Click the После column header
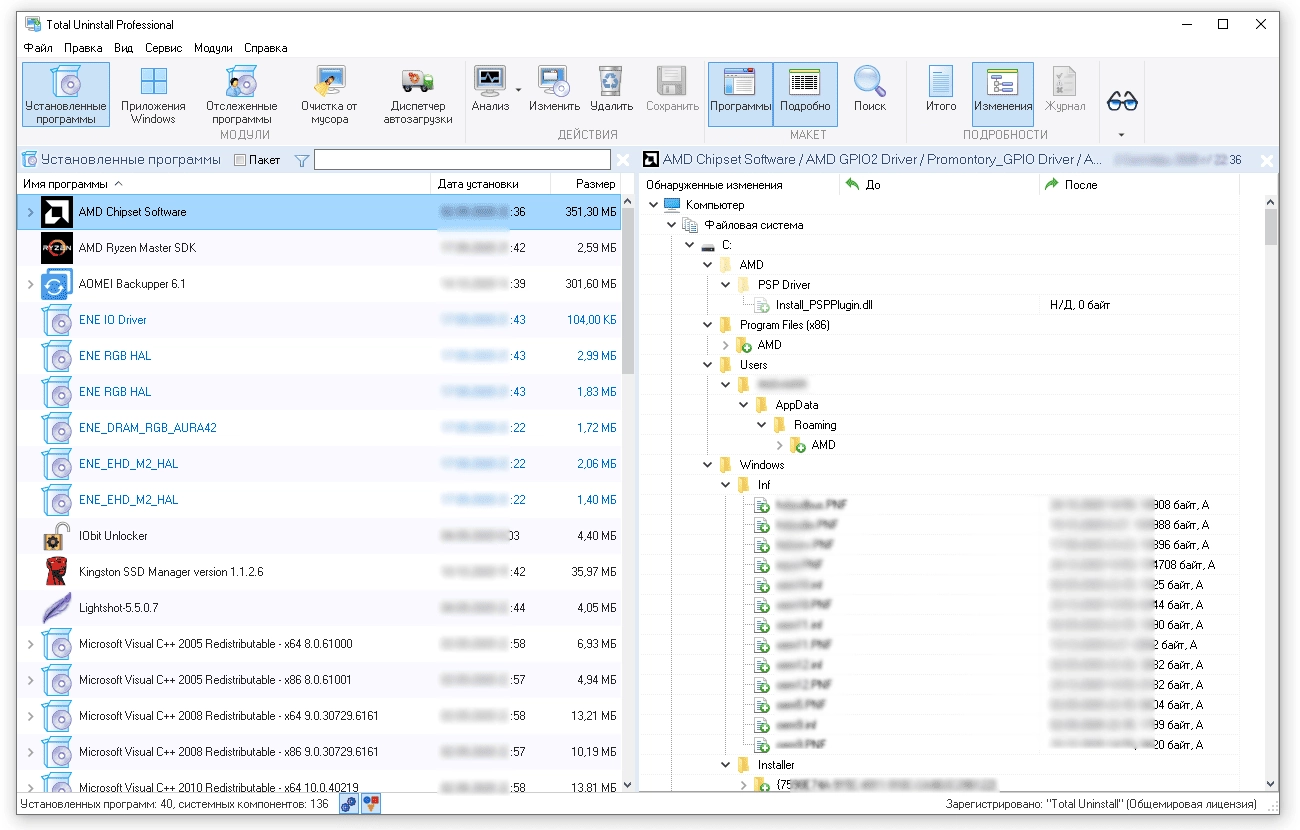The width and height of the screenshot is (1300, 830). point(1138,184)
